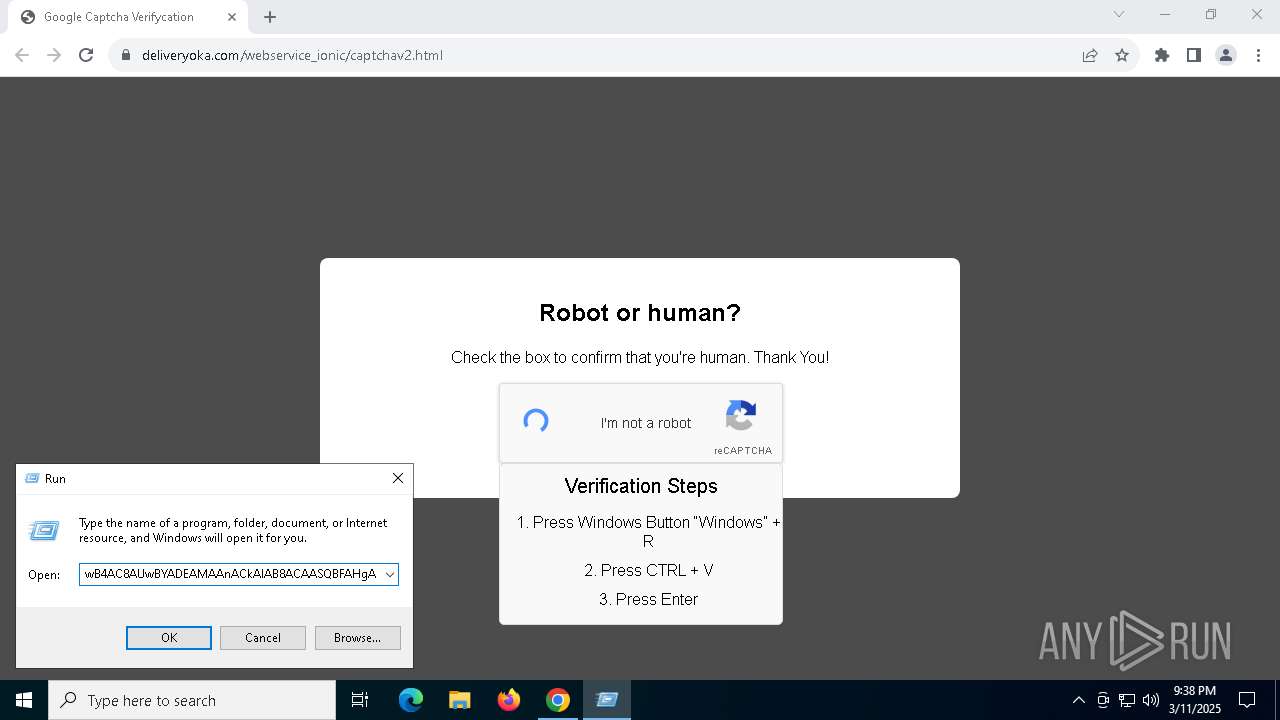Go back using the browser back arrow
Viewport: 1280px width, 720px height.
click(22, 55)
